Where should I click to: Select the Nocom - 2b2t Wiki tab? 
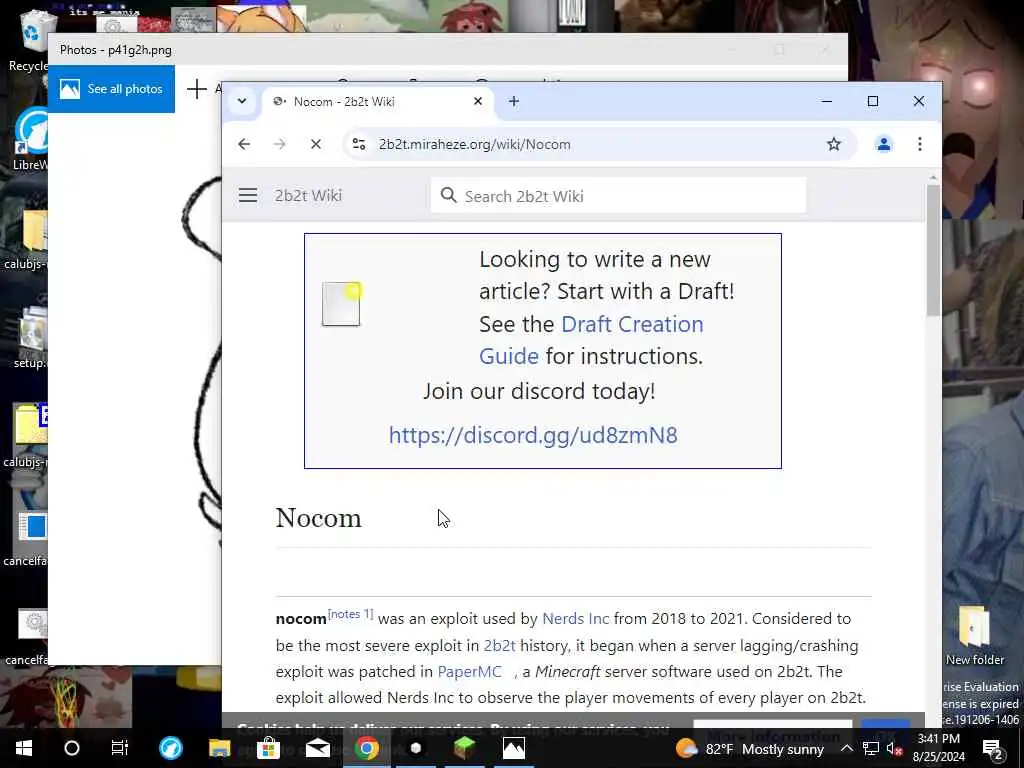click(x=377, y=101)
